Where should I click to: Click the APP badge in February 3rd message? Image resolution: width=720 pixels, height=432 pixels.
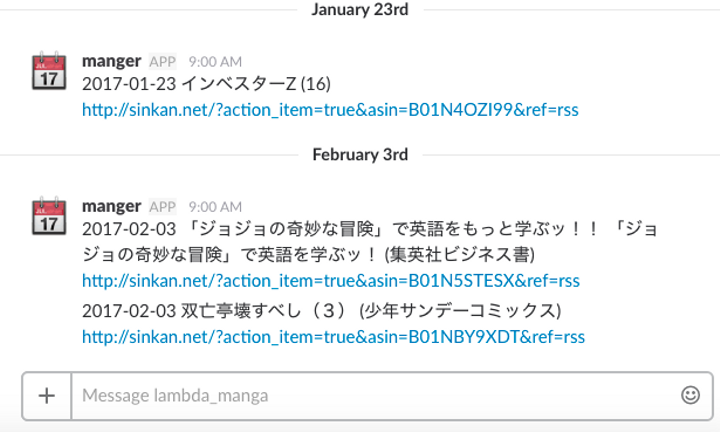click(162, 206)
